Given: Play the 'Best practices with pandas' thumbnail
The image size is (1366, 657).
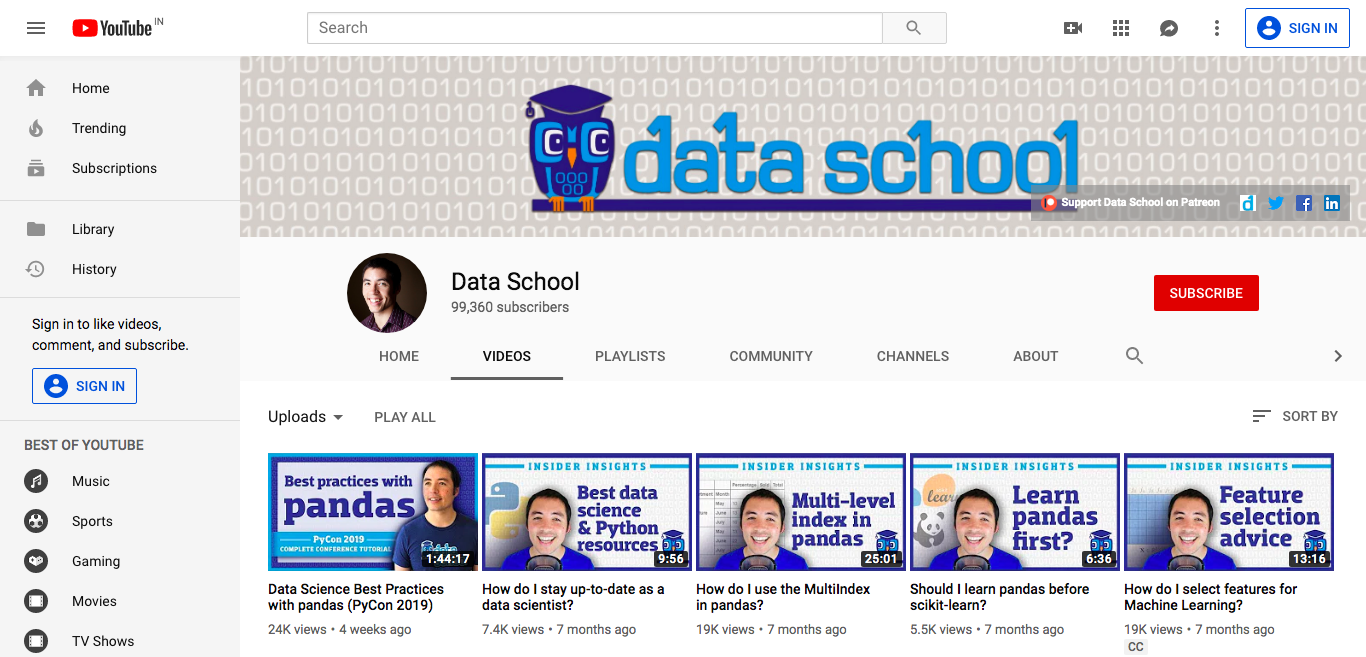Looking at the screenshot, I should 373,512.
